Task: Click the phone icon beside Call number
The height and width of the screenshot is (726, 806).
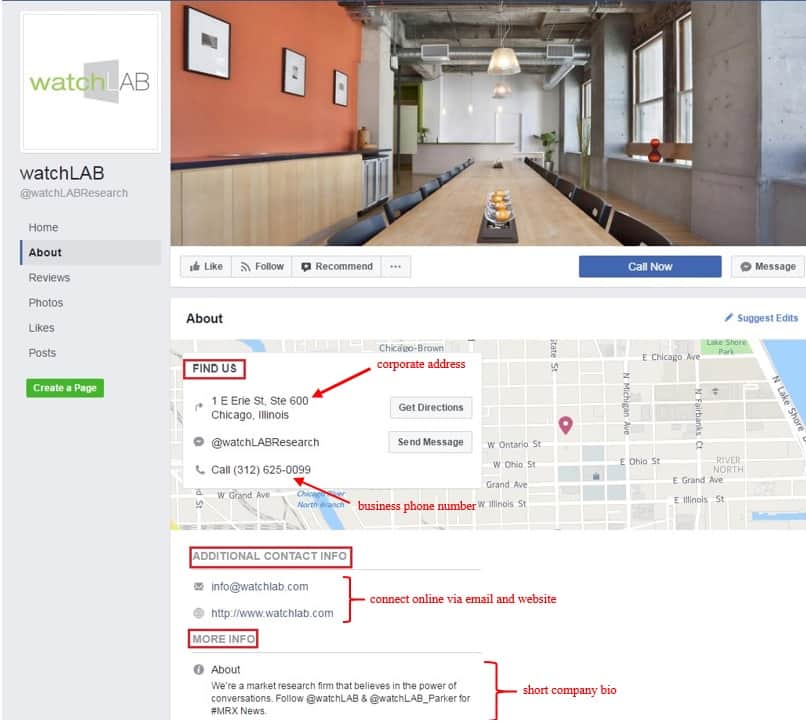Action: click(199, 469)
